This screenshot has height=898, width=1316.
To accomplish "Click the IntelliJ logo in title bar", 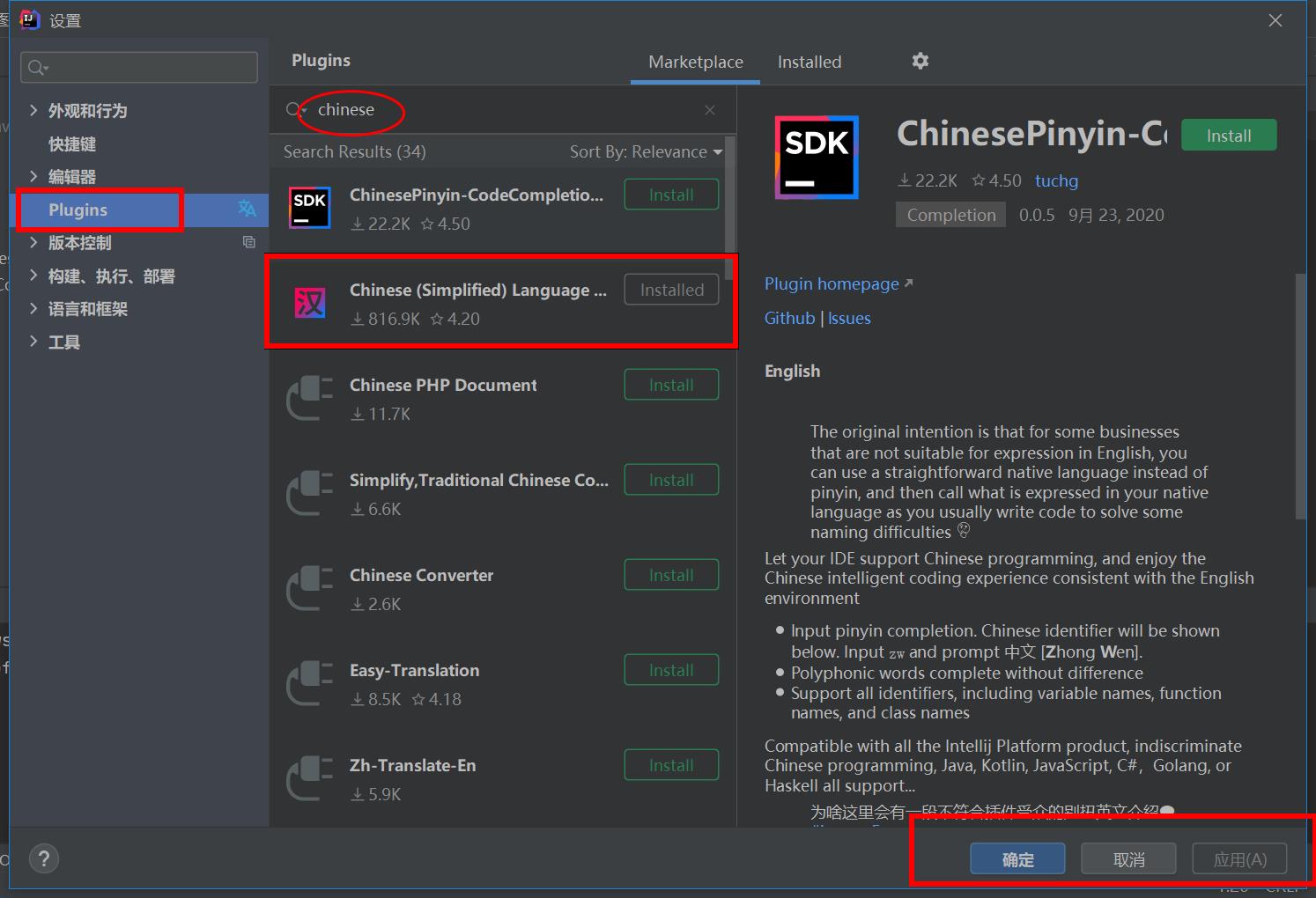I will 30,19.
